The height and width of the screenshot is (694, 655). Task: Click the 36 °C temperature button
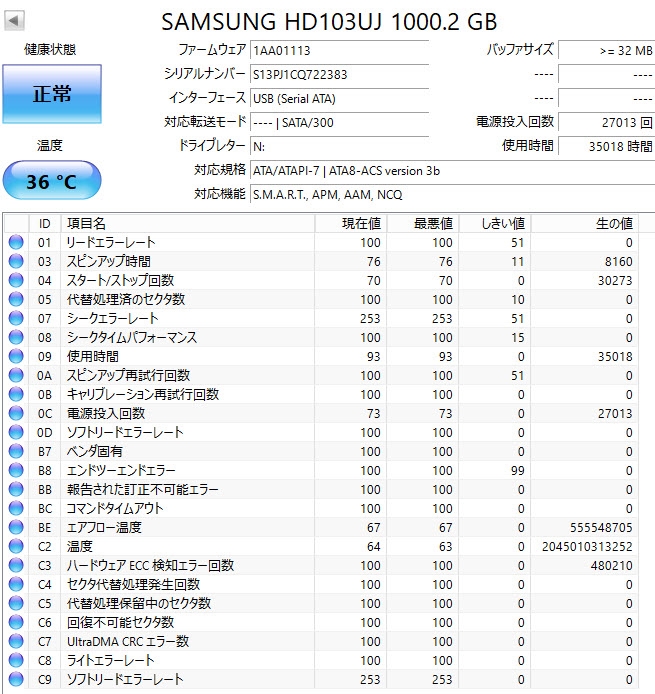pos(52,181)
